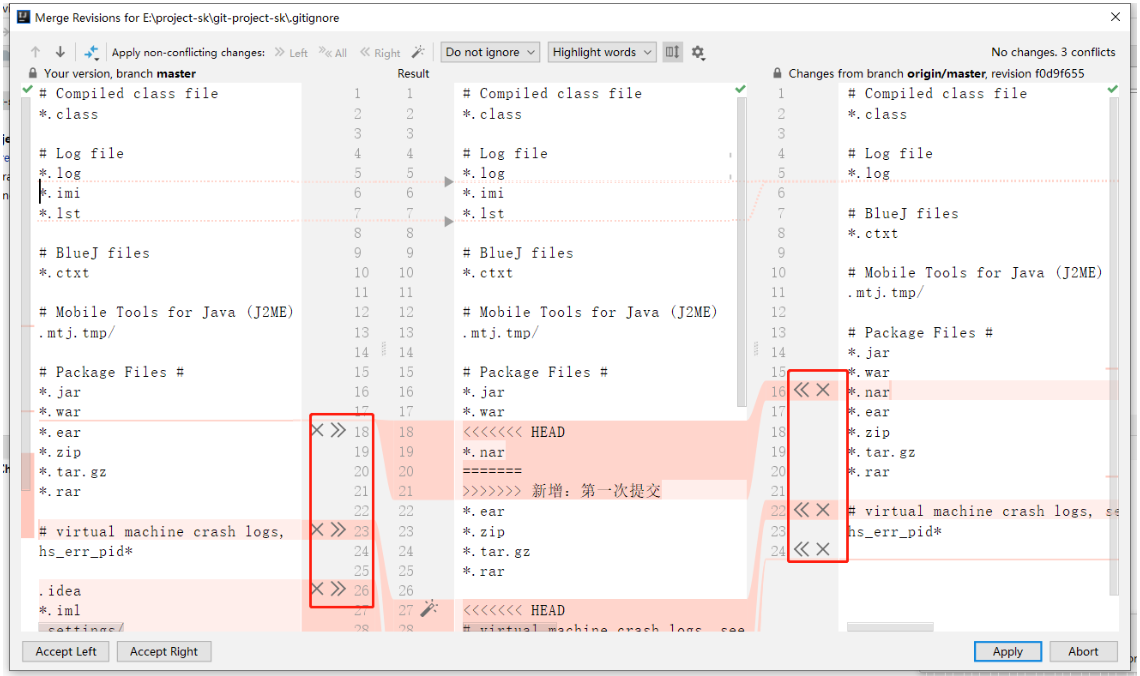Accept left change at line 23 (>> icon)
Image resolution: width=1140 pixels, height=676 pixels.
pyautogui.click(x=338, y=529)
